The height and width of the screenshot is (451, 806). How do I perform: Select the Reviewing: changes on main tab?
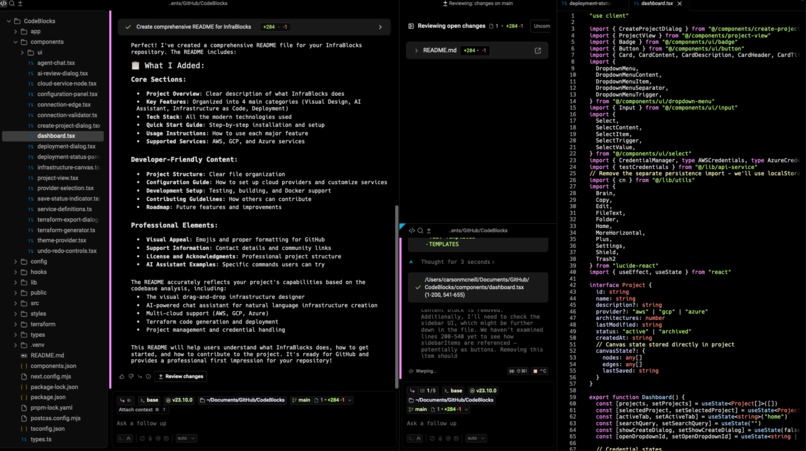click(478, 4)
